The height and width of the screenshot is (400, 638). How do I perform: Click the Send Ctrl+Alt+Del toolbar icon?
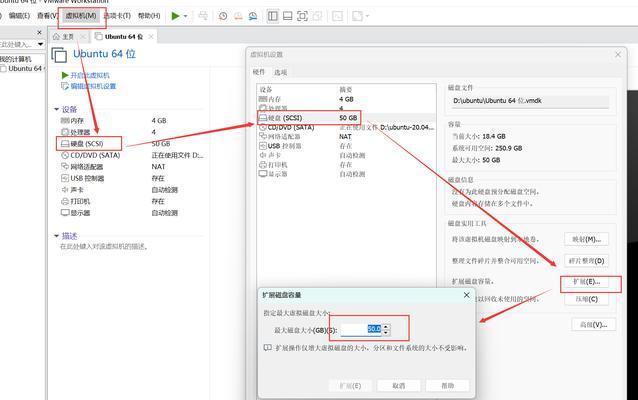[203, 16]
